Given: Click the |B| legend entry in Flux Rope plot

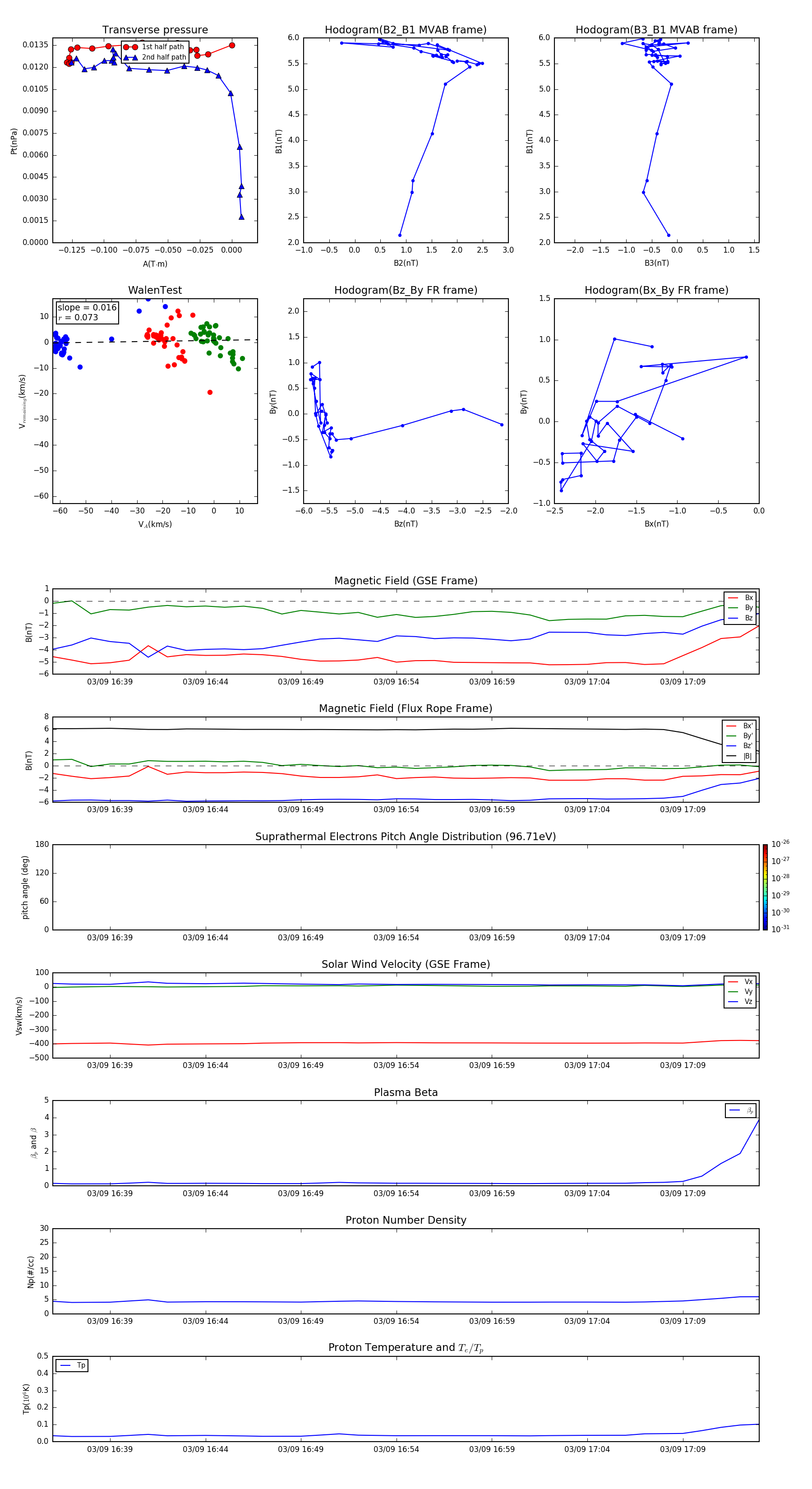Looking at the screenshot, I should pos(739,756).
